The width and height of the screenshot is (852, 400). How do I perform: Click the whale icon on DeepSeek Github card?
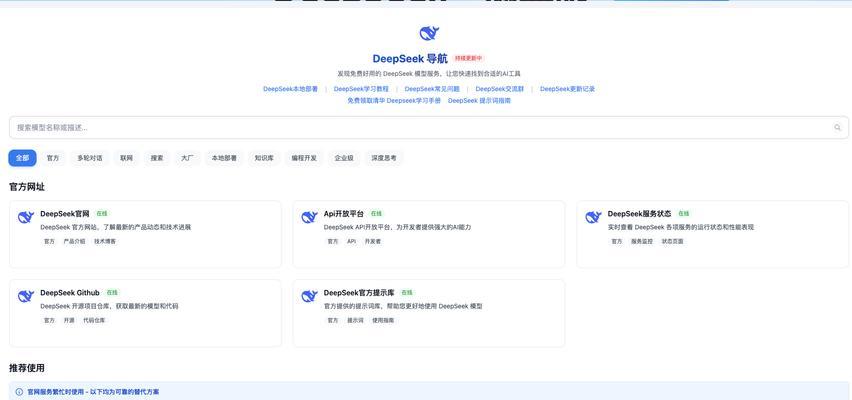click(26, 296)
